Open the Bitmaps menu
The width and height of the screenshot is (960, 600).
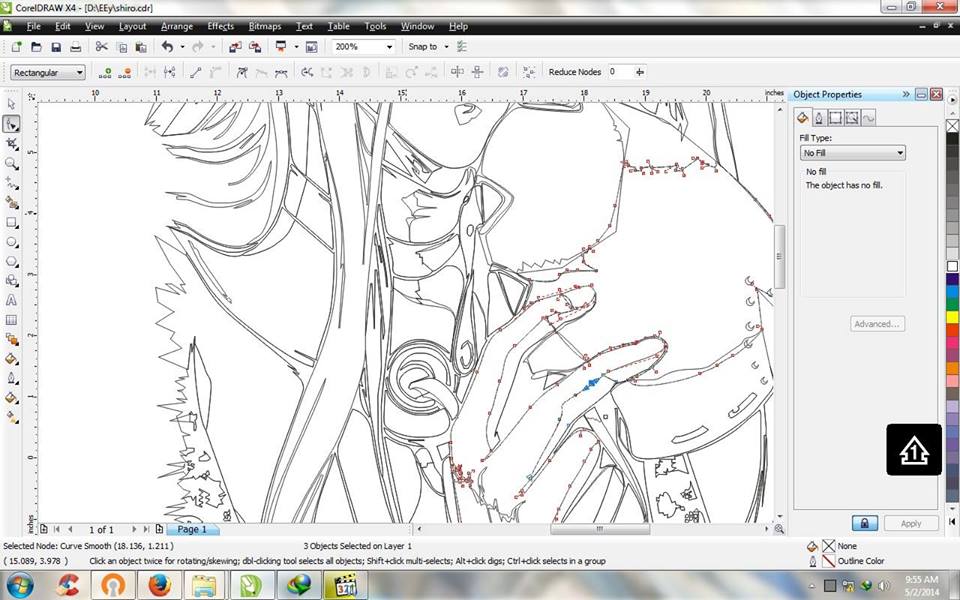(x=264, y=26)
